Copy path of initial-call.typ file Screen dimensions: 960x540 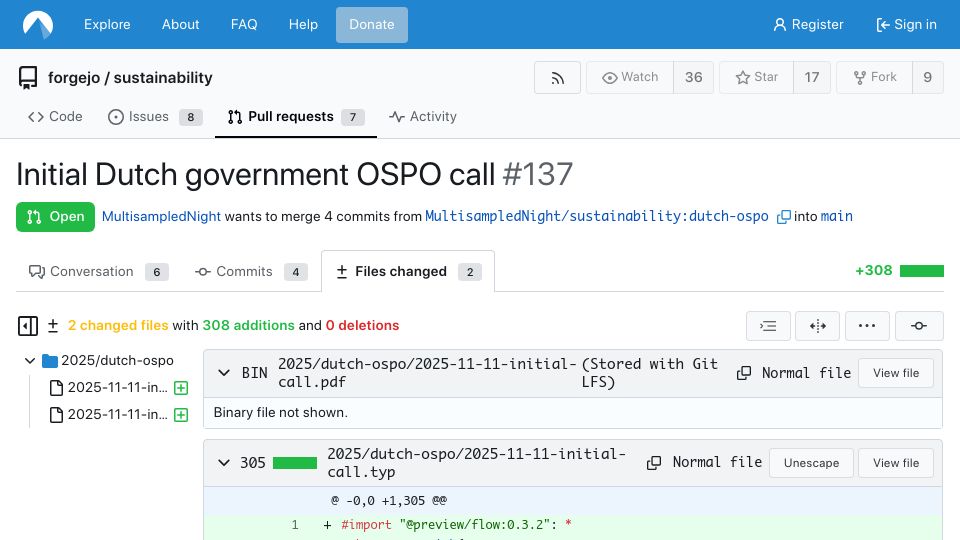pyautogui.click(x=654, y=463)
